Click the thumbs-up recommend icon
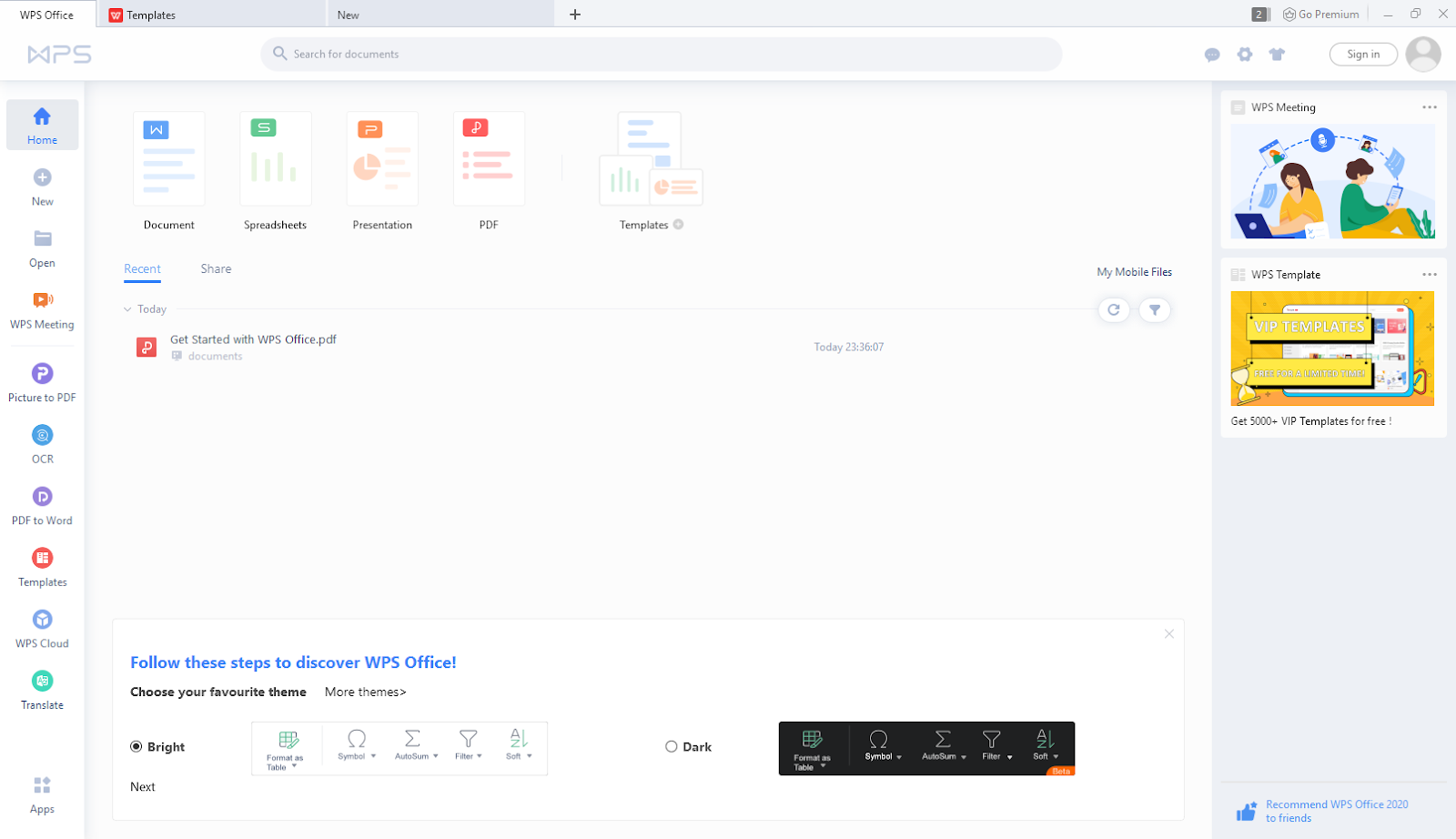 1246,811
